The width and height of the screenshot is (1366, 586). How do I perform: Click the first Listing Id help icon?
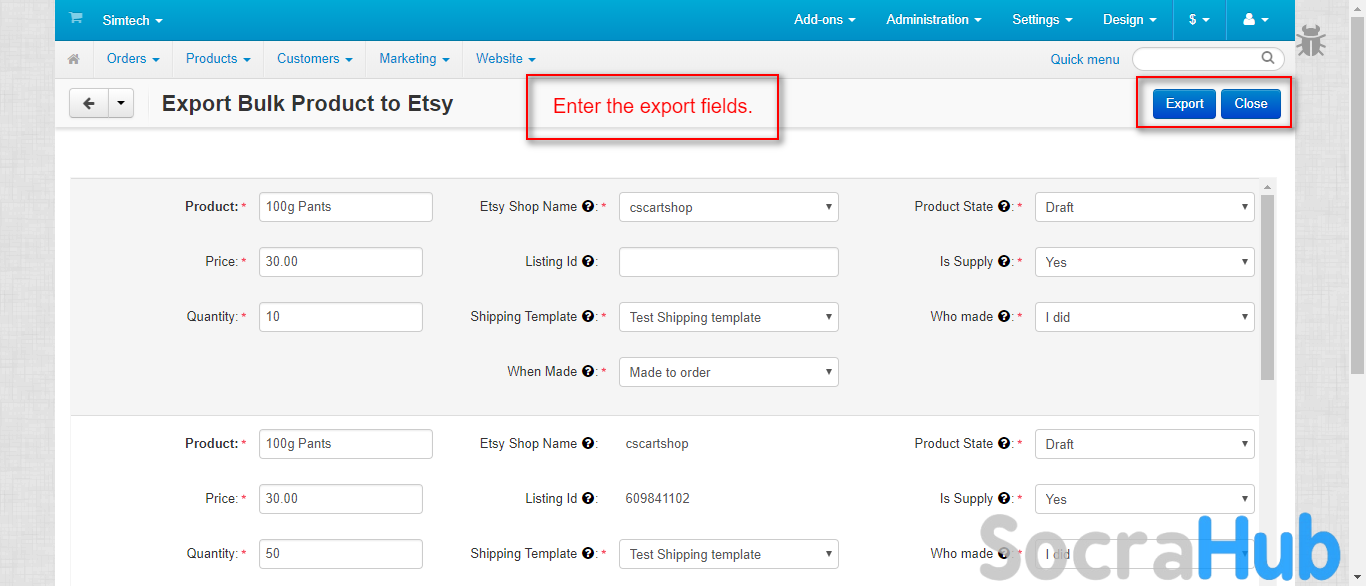point(588,262)
